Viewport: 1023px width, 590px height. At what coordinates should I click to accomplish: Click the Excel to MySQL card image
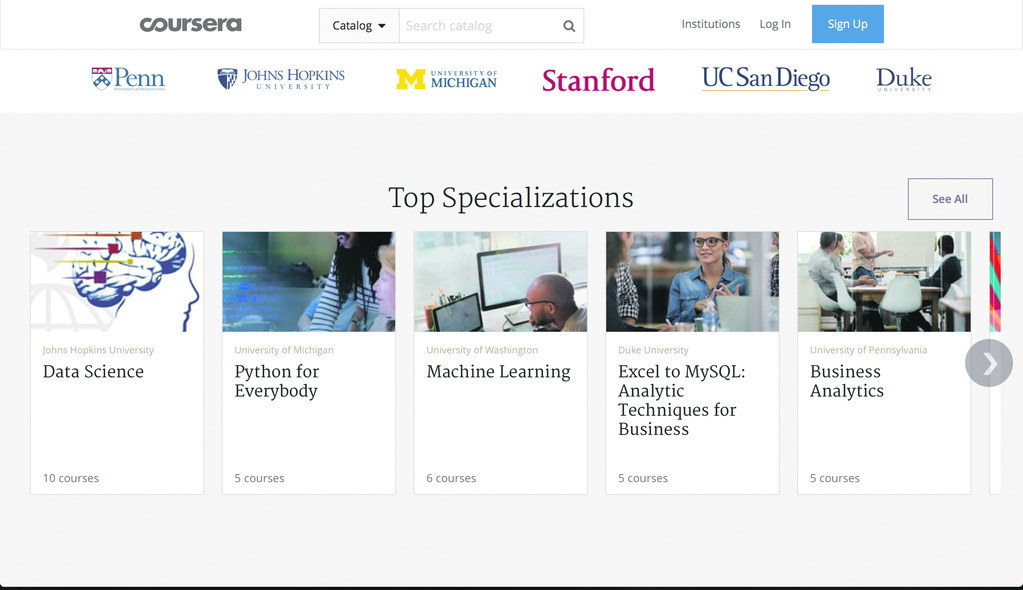click(692, 281)
